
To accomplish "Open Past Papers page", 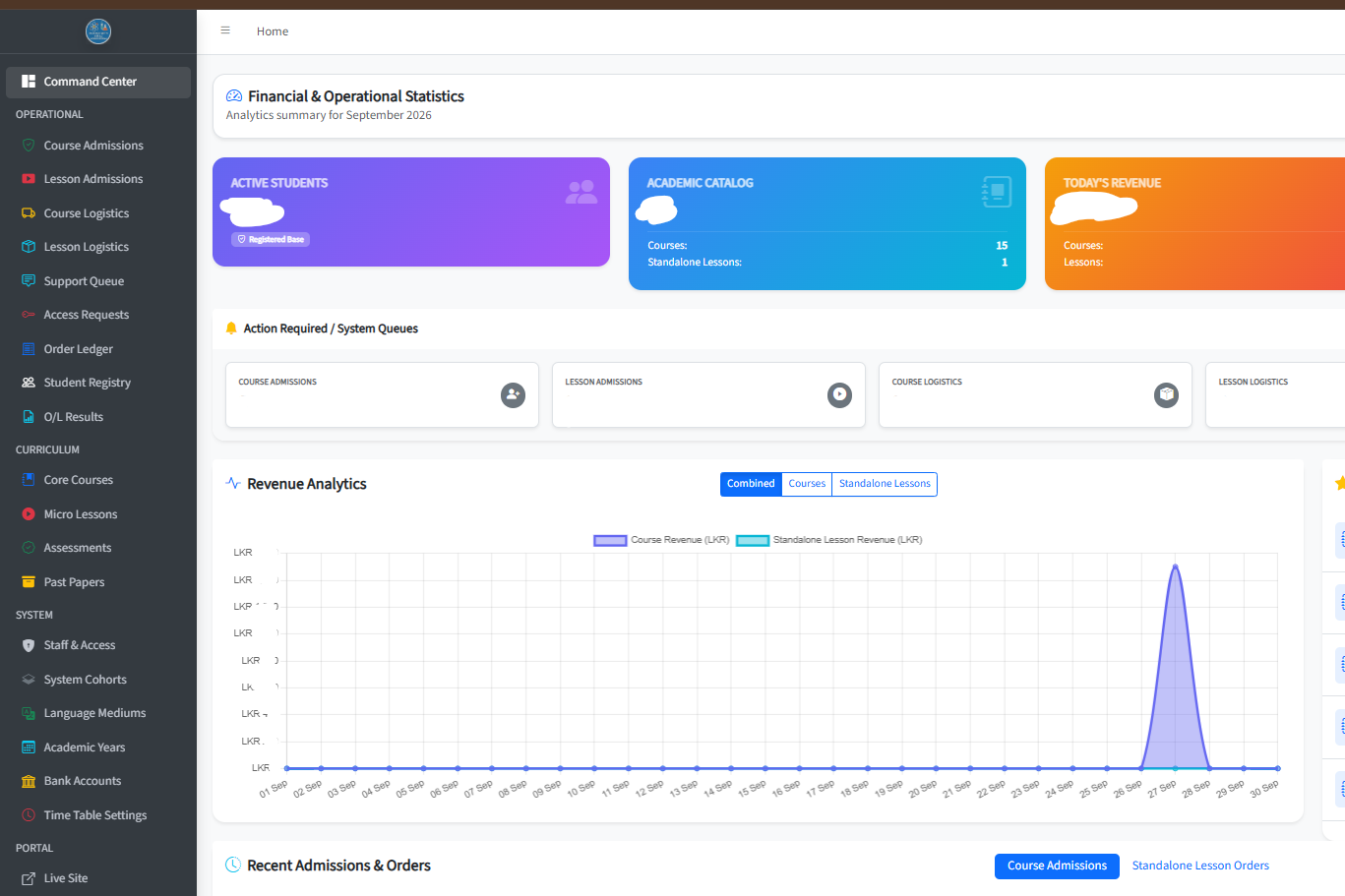I will (x=98, y=582).
